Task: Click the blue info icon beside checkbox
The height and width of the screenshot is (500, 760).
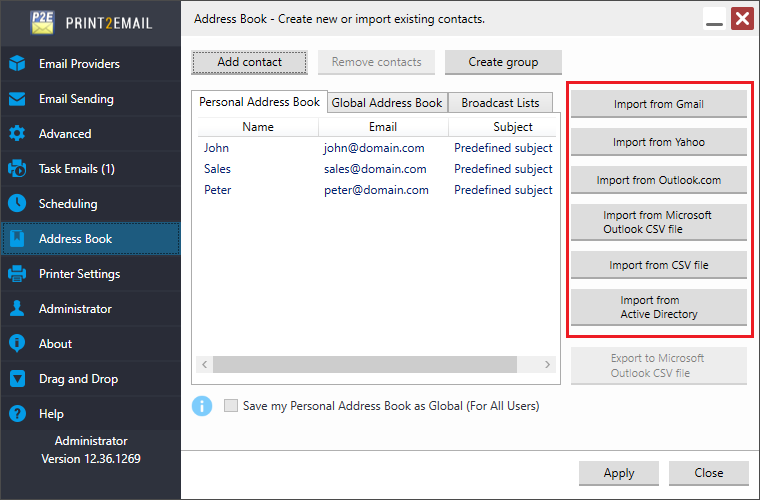Action: click(202, 406)
